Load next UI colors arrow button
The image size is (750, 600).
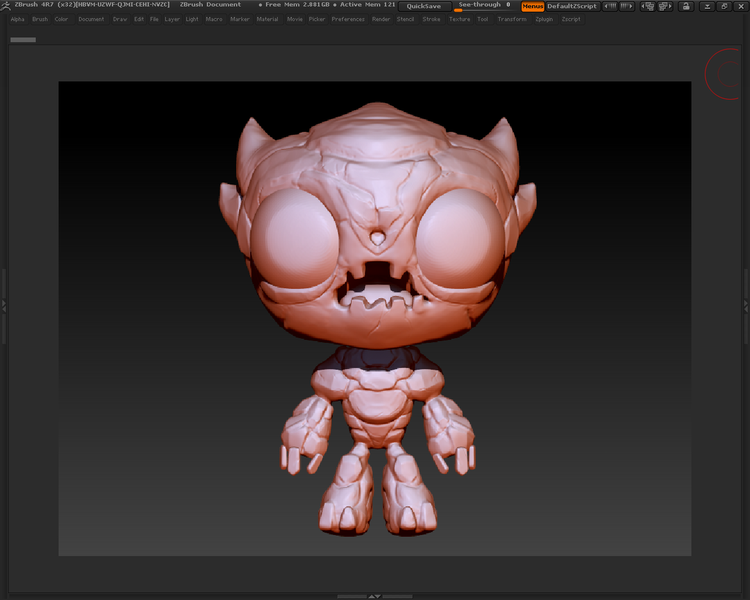click(x=626, y=6)
